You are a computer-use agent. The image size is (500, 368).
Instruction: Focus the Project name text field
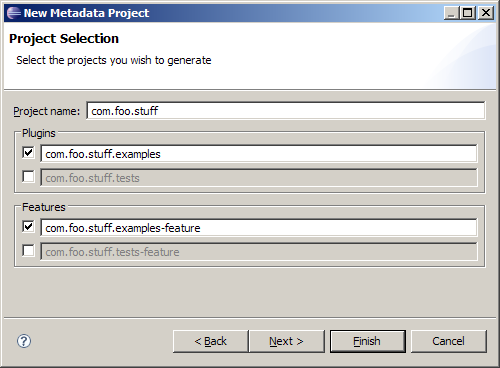click(x=286, y=110)
